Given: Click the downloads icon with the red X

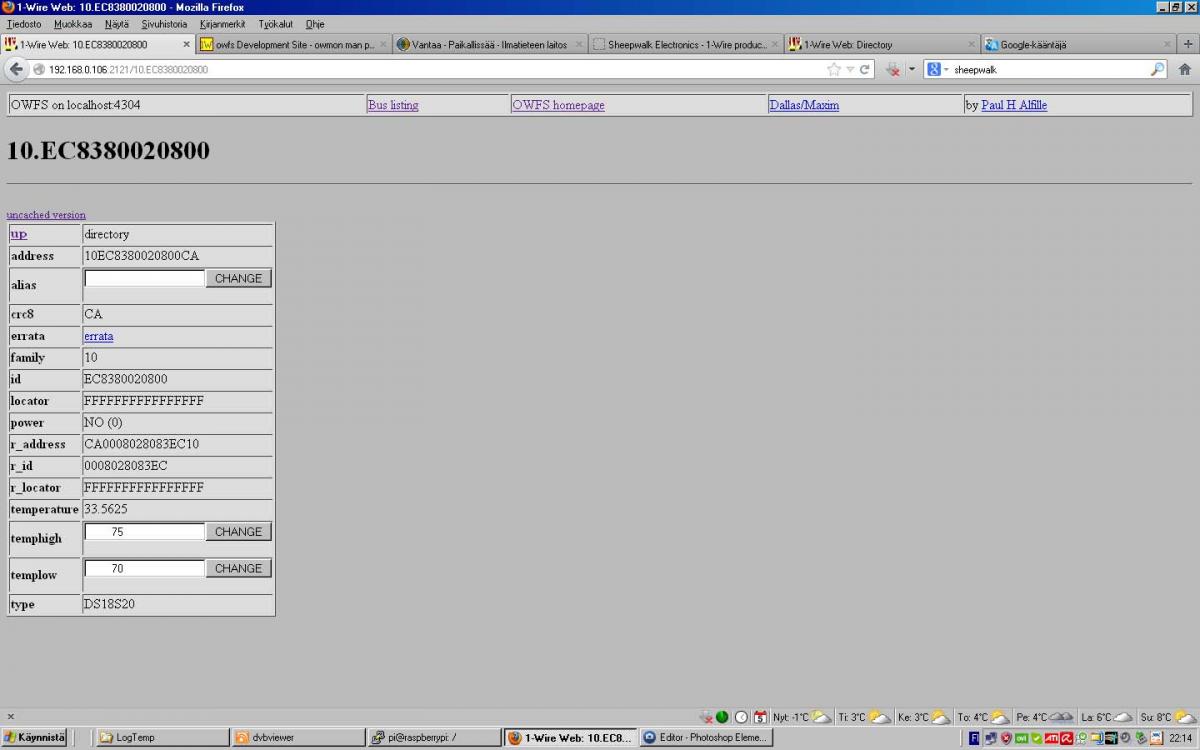Looking at the screenshot, I should point(893,70).
